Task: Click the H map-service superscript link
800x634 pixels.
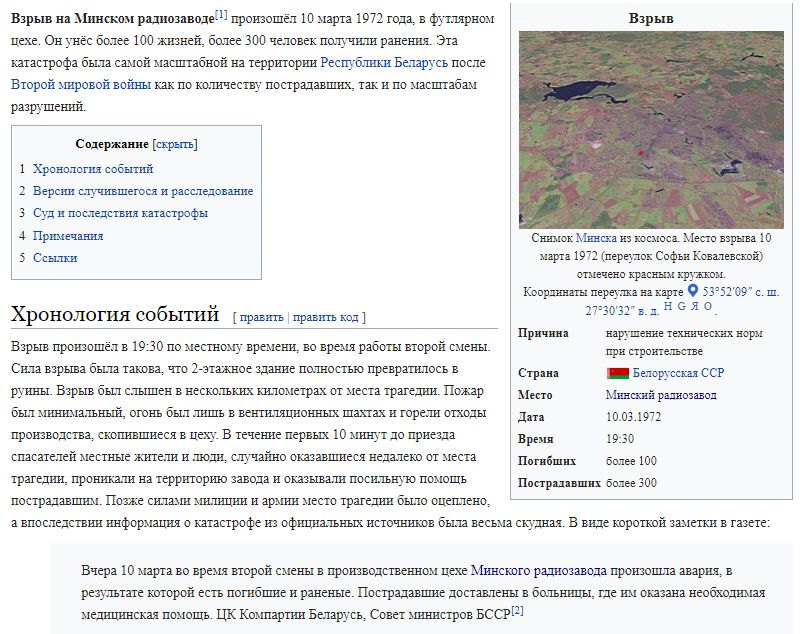Action: tap(668, 306)
